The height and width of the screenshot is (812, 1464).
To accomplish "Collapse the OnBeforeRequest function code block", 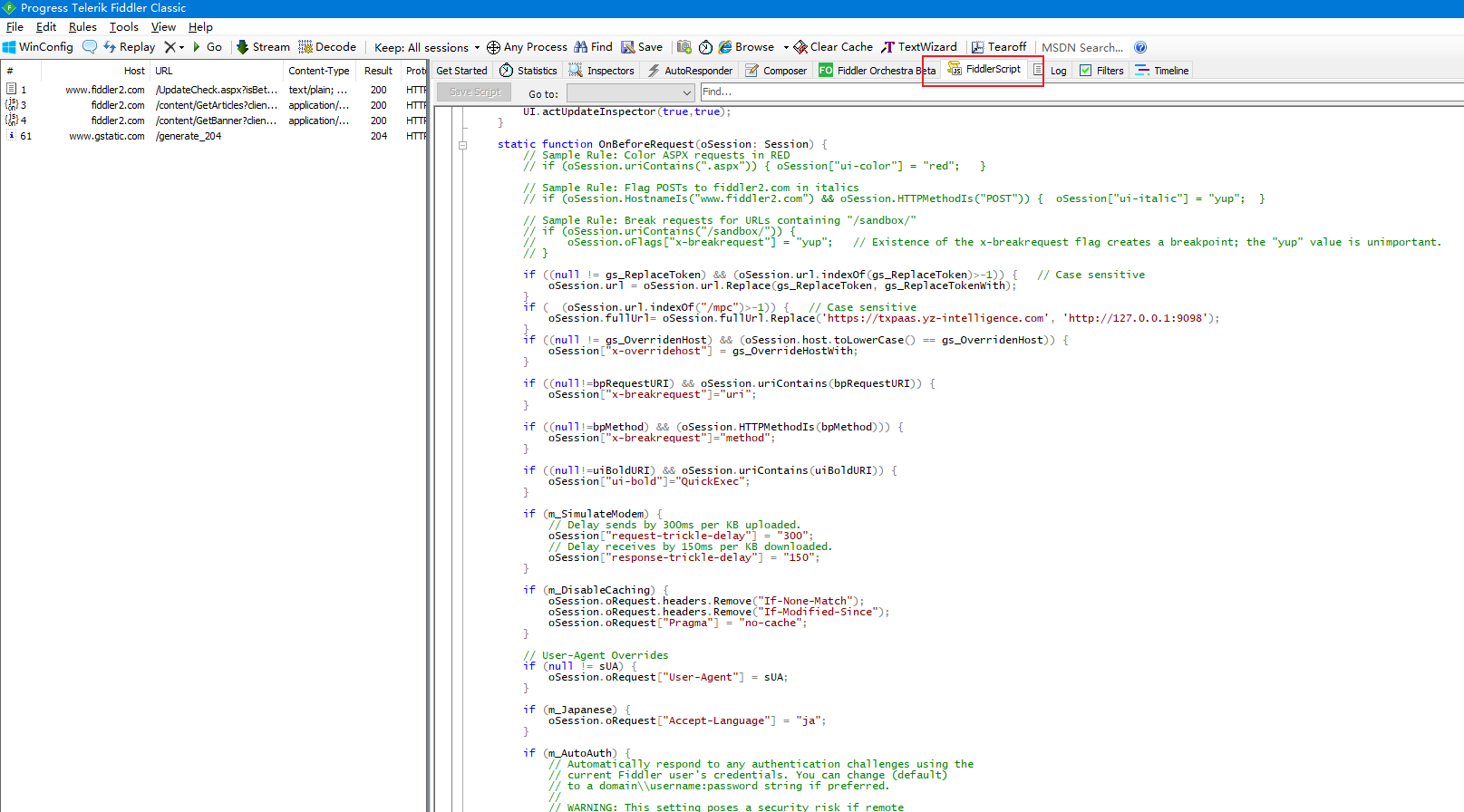I will [462, 145].
